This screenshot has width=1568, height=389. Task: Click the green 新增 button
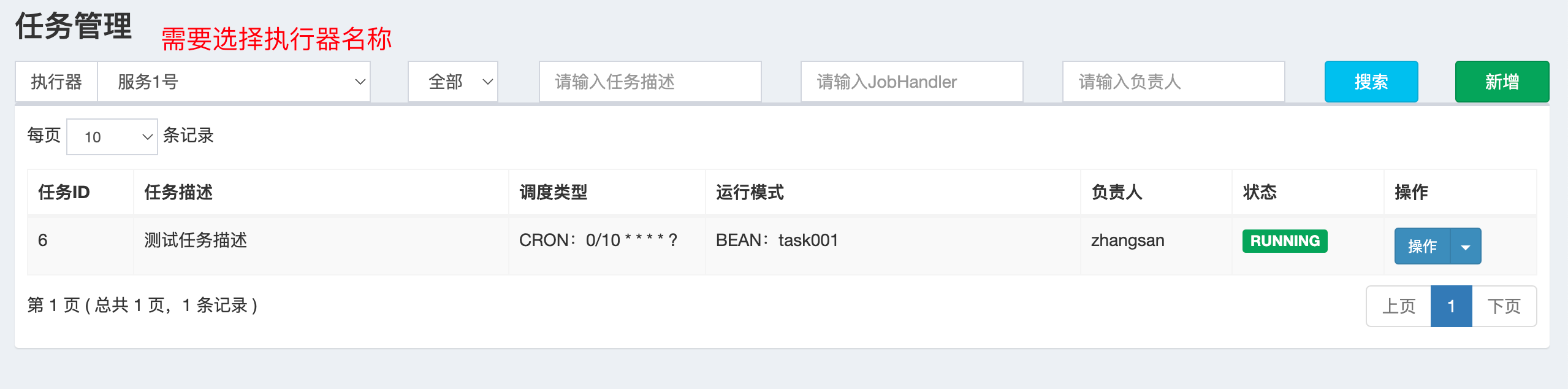tap(1502, 82)
